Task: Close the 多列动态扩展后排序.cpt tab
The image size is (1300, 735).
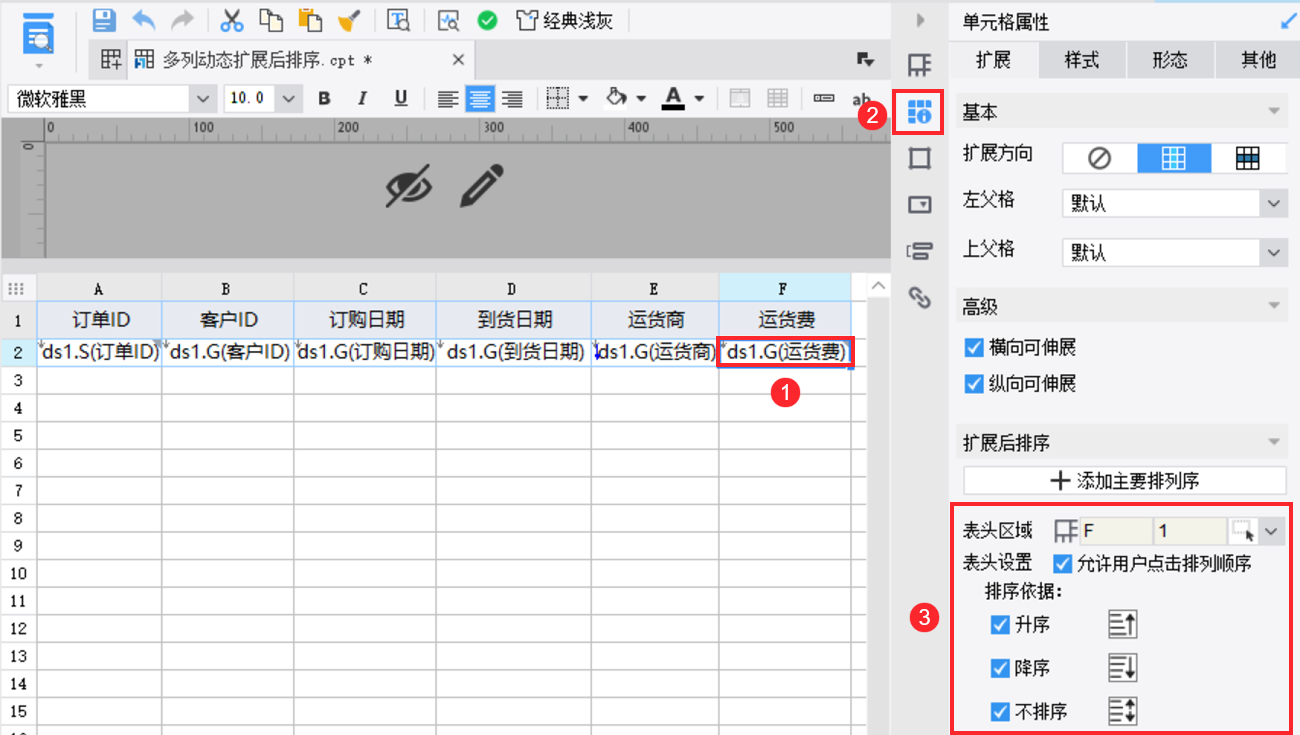Action: point(458,60)
